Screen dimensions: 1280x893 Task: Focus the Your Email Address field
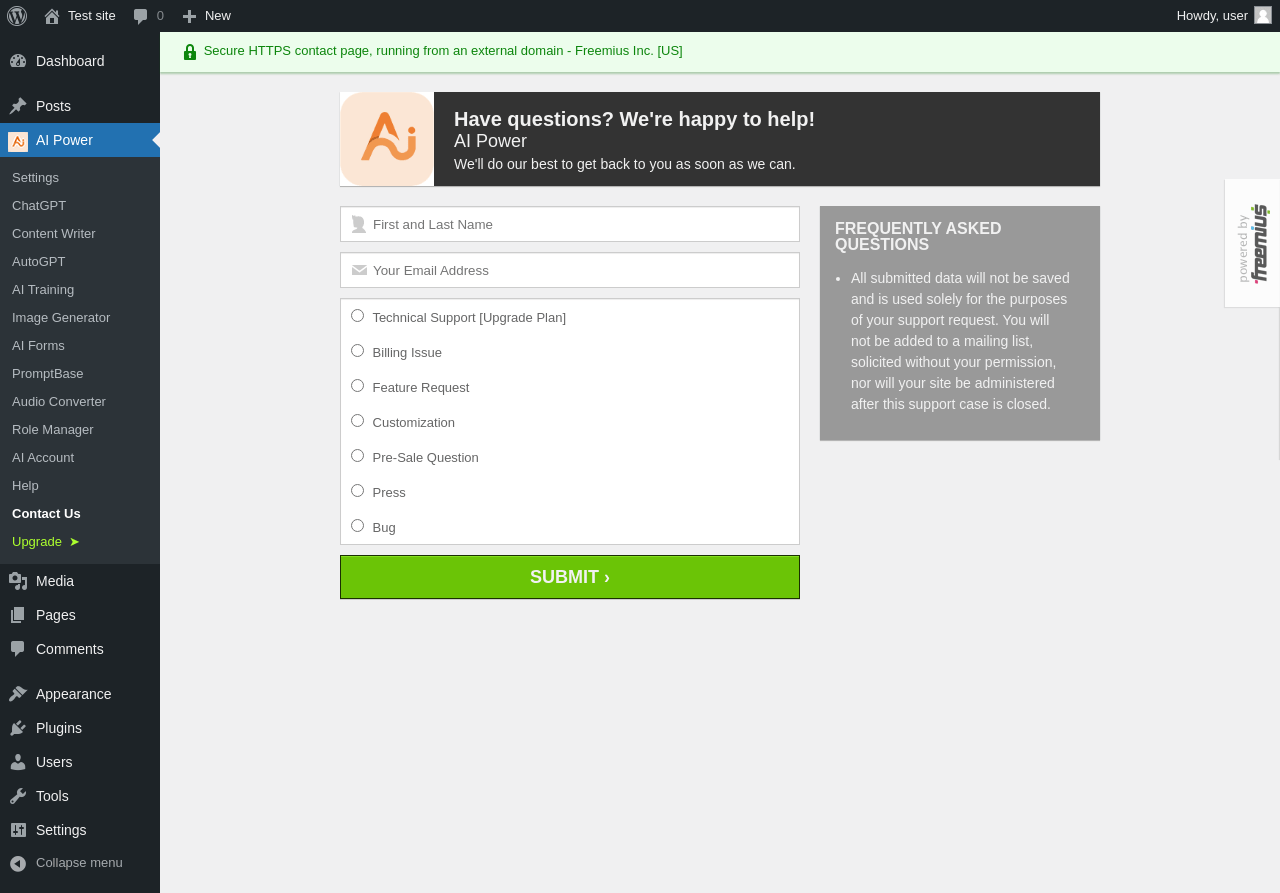pos(570,270)
